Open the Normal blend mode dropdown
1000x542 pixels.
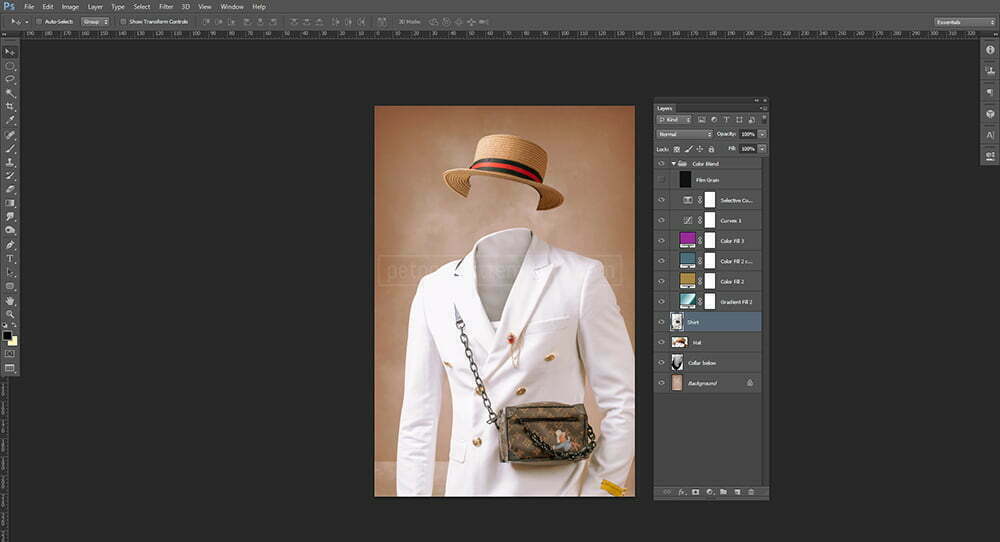684,133
